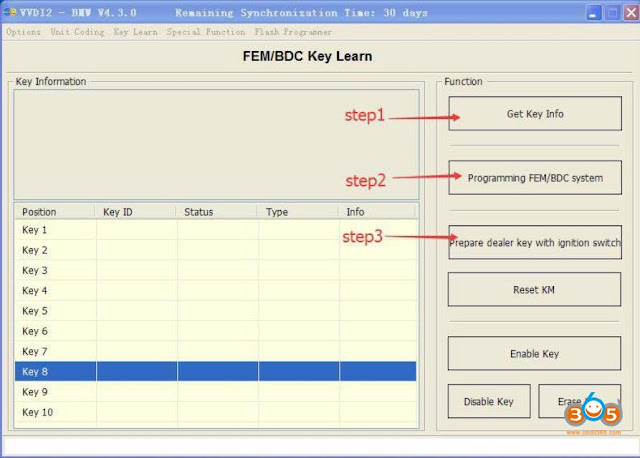Viewport: 640px width, 458px height.
Task: Open the Flash Programmer menu
Action: 293,32
